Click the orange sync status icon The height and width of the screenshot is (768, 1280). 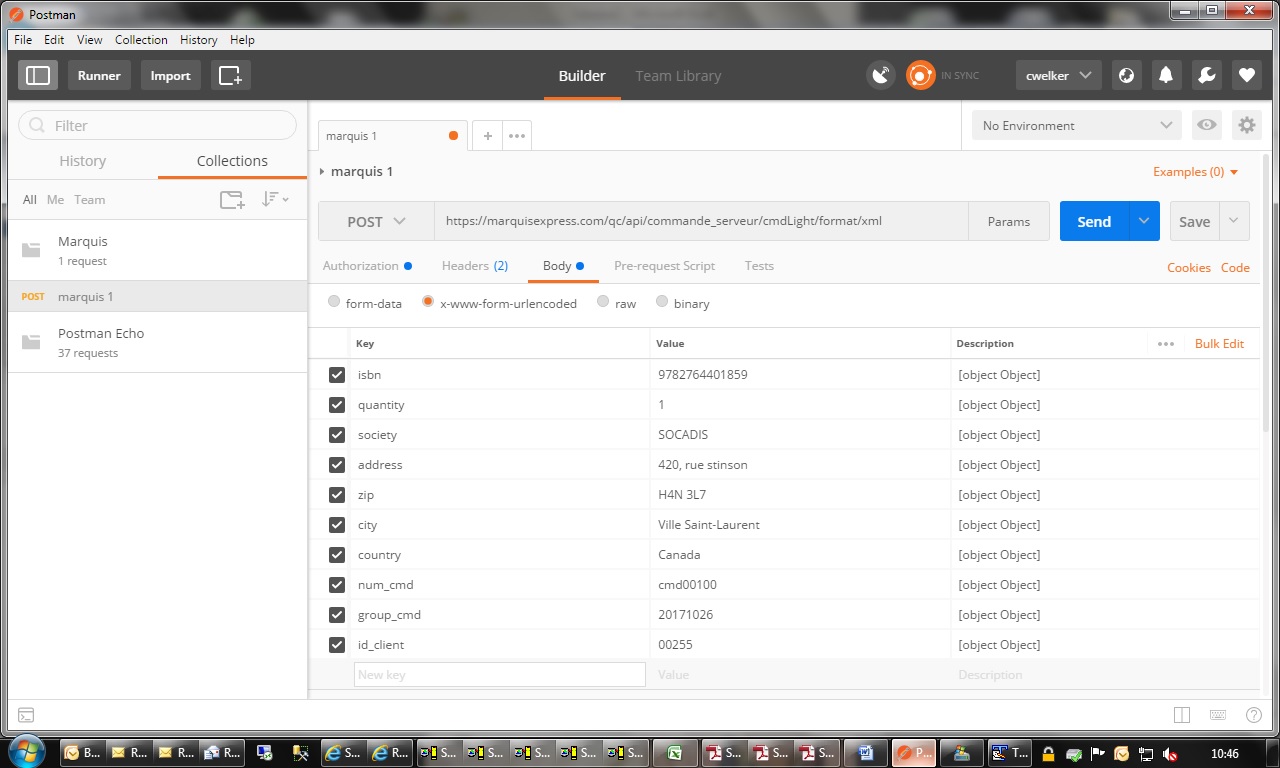coord(920,75)
